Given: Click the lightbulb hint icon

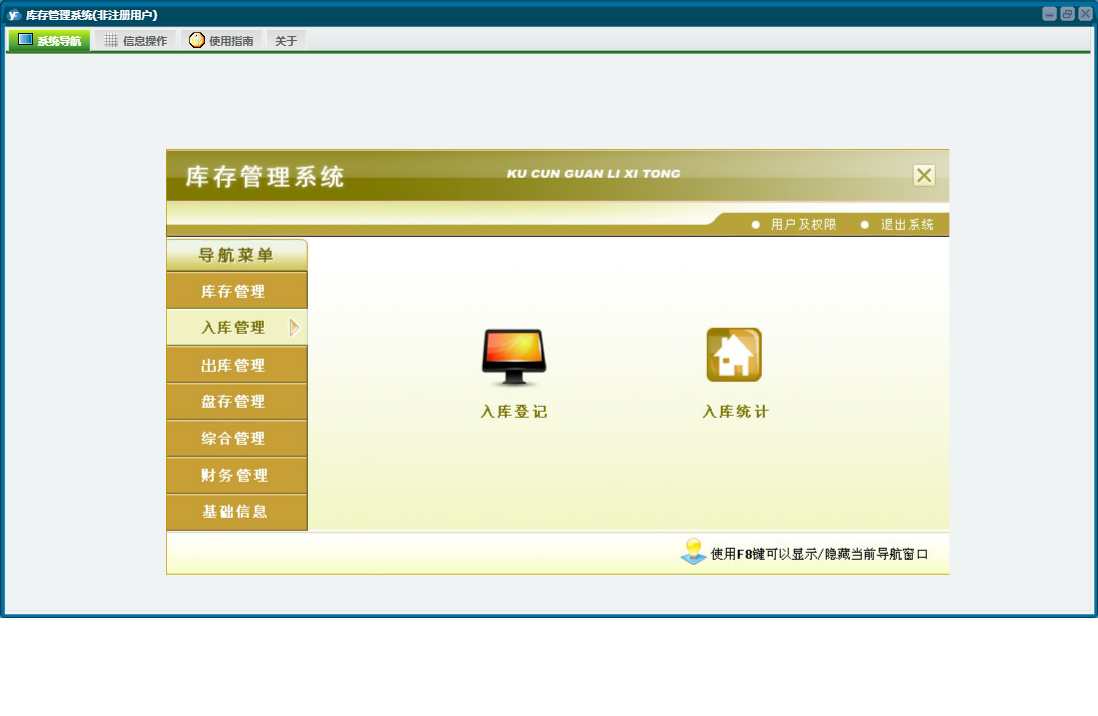Looking at the screenshot, I should click(693, 551).
